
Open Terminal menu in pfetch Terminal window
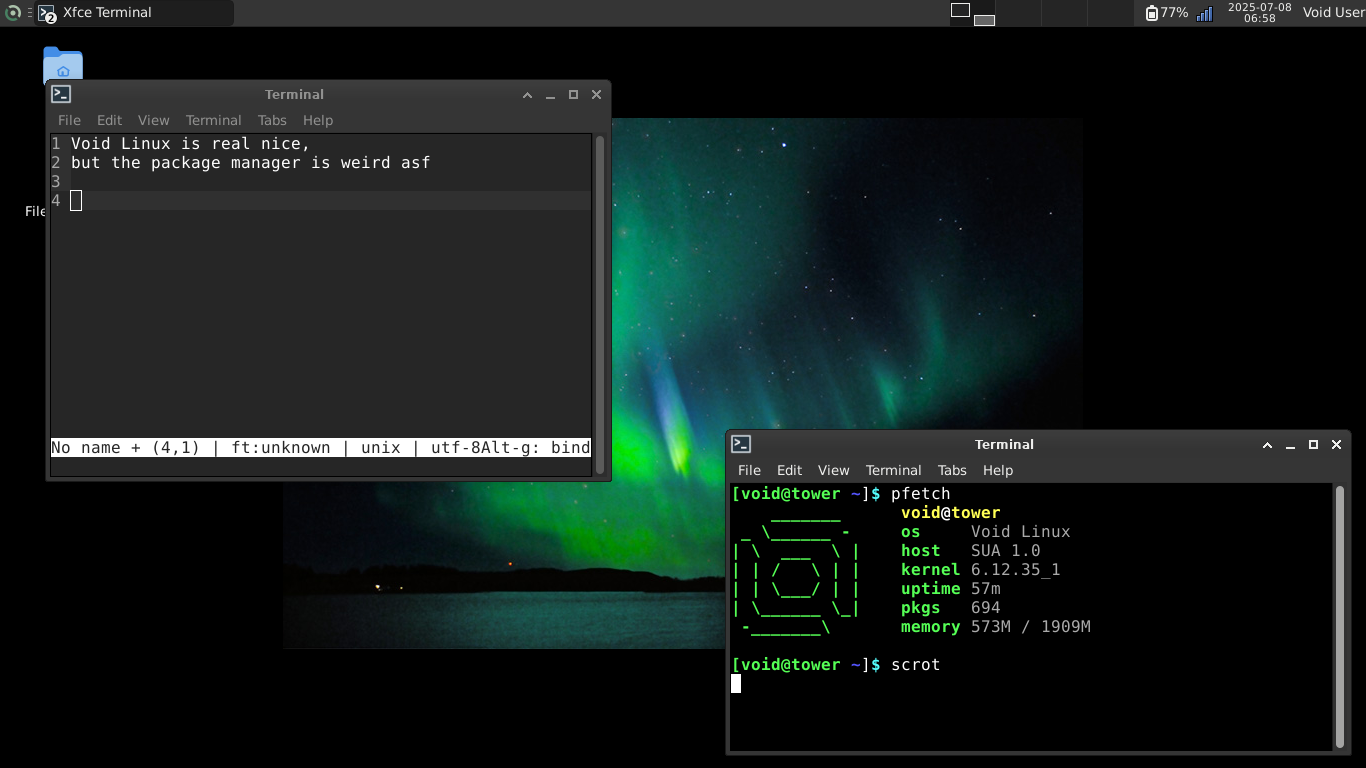point(893,470)
